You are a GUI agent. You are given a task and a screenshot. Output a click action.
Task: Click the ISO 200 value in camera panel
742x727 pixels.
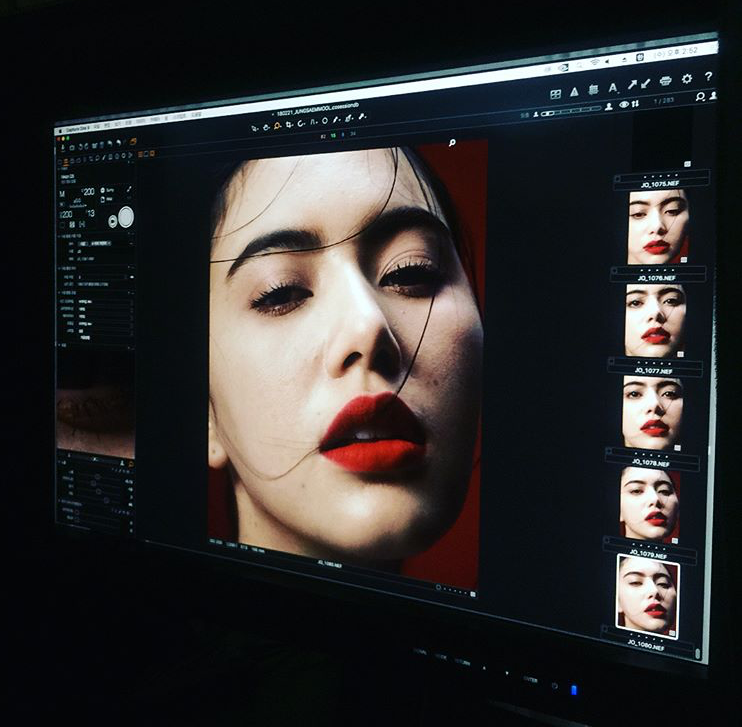tap(88, 192)
